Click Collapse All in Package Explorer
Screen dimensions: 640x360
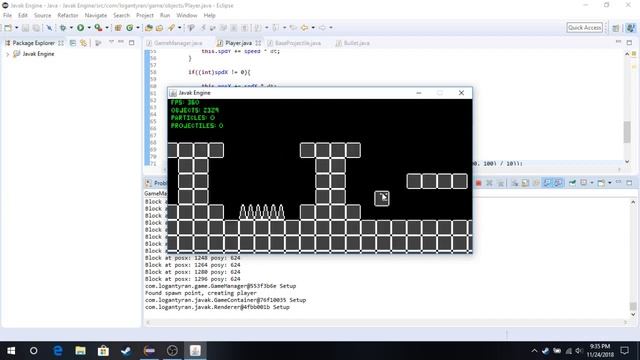[x=73, y=43]
